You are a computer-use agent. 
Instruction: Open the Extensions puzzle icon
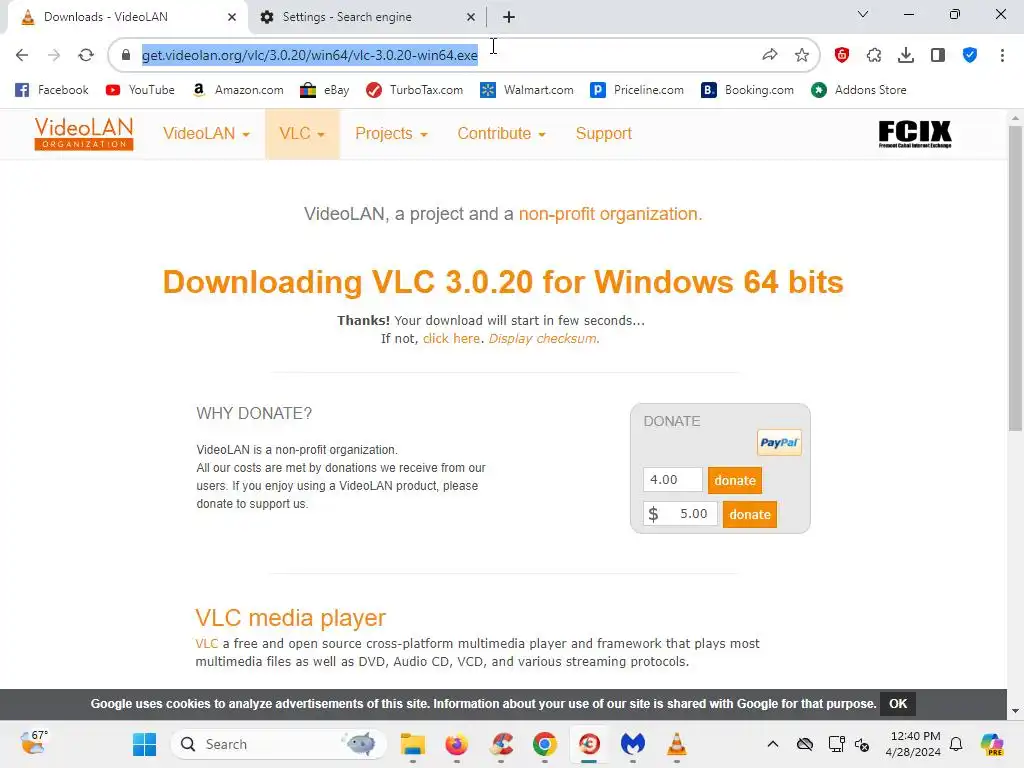point(874,55)
